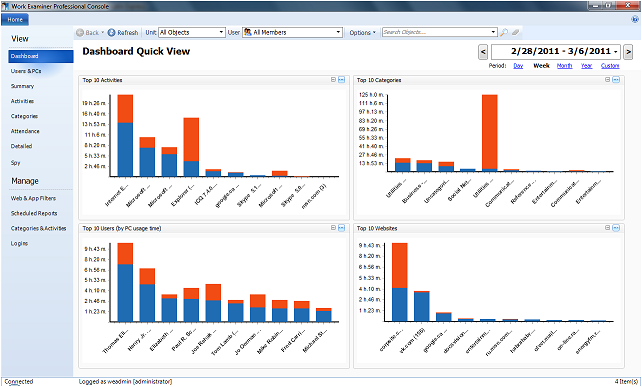Click the Refresh icon in the toolbar
The height and width of the screenshot is (387, 642).
[x=111, y=32]
